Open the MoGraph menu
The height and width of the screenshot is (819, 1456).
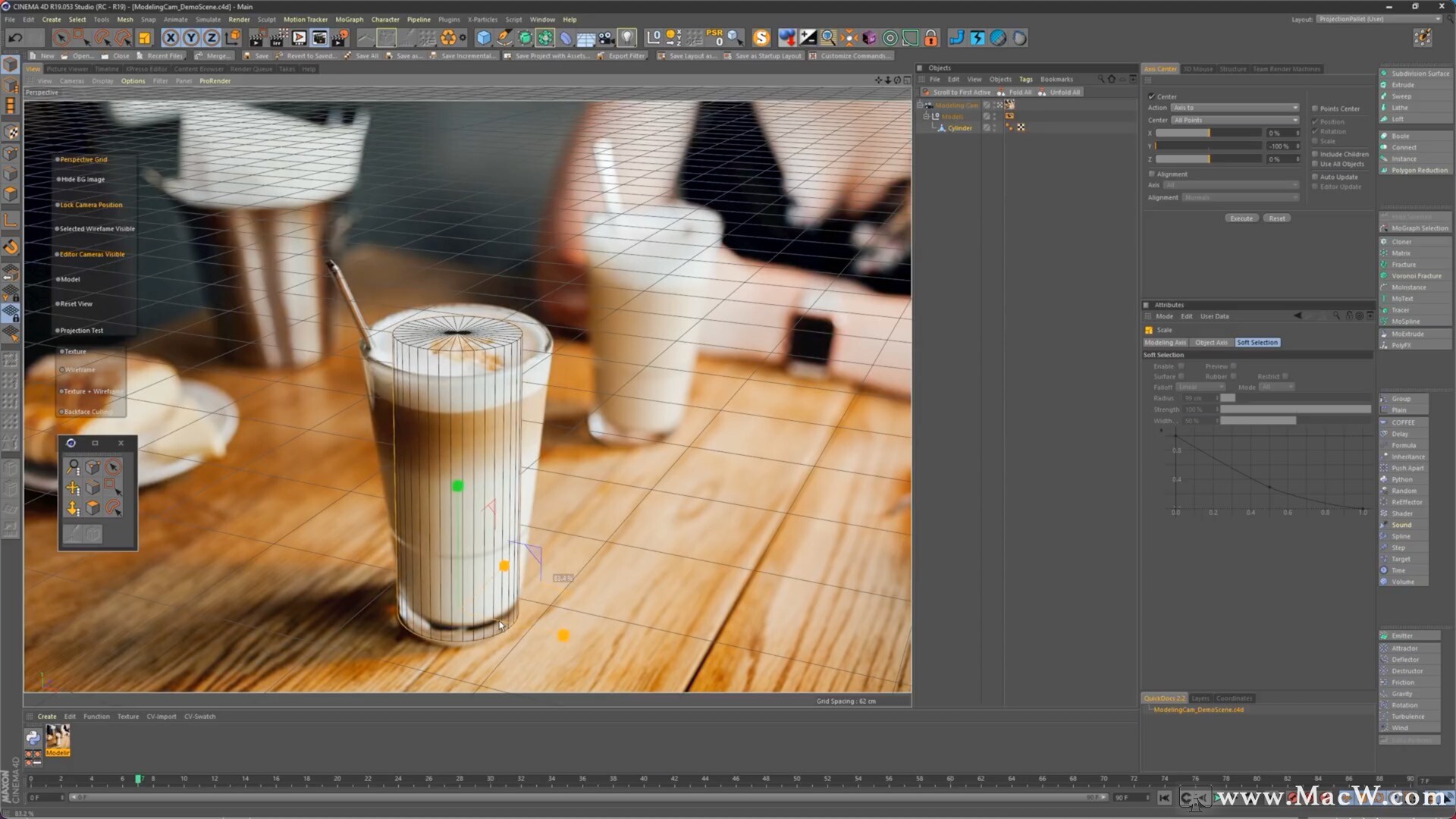coord(349,20)
